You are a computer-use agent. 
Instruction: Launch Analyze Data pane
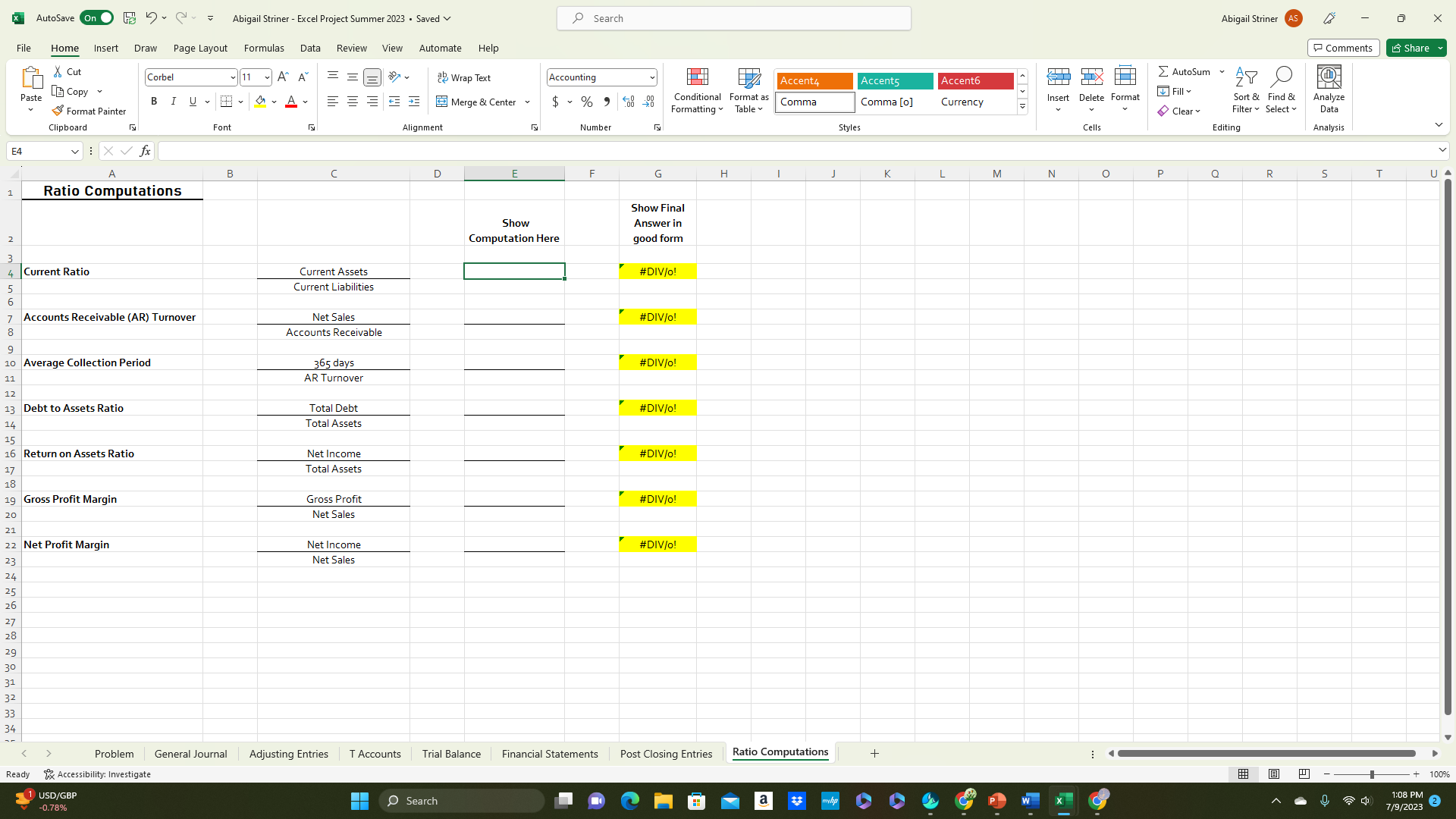click(x=1329, y=90)
